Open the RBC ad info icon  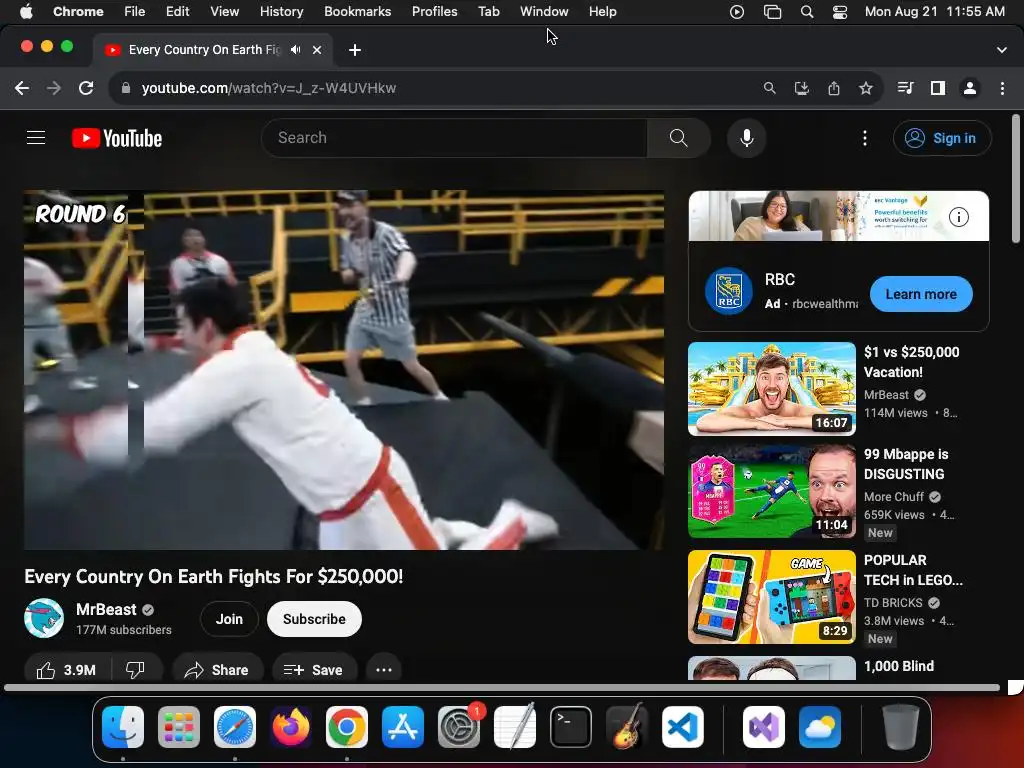pos(958,217)
